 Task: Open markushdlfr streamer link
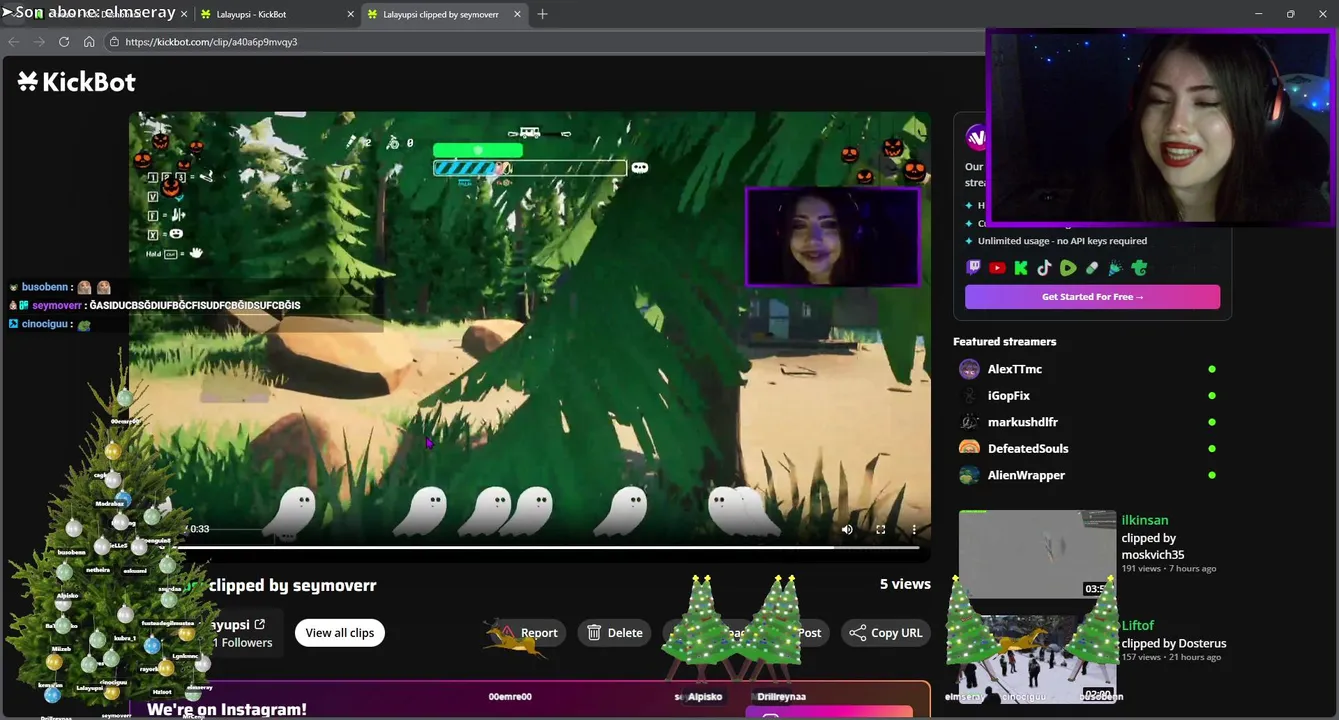1023,422
